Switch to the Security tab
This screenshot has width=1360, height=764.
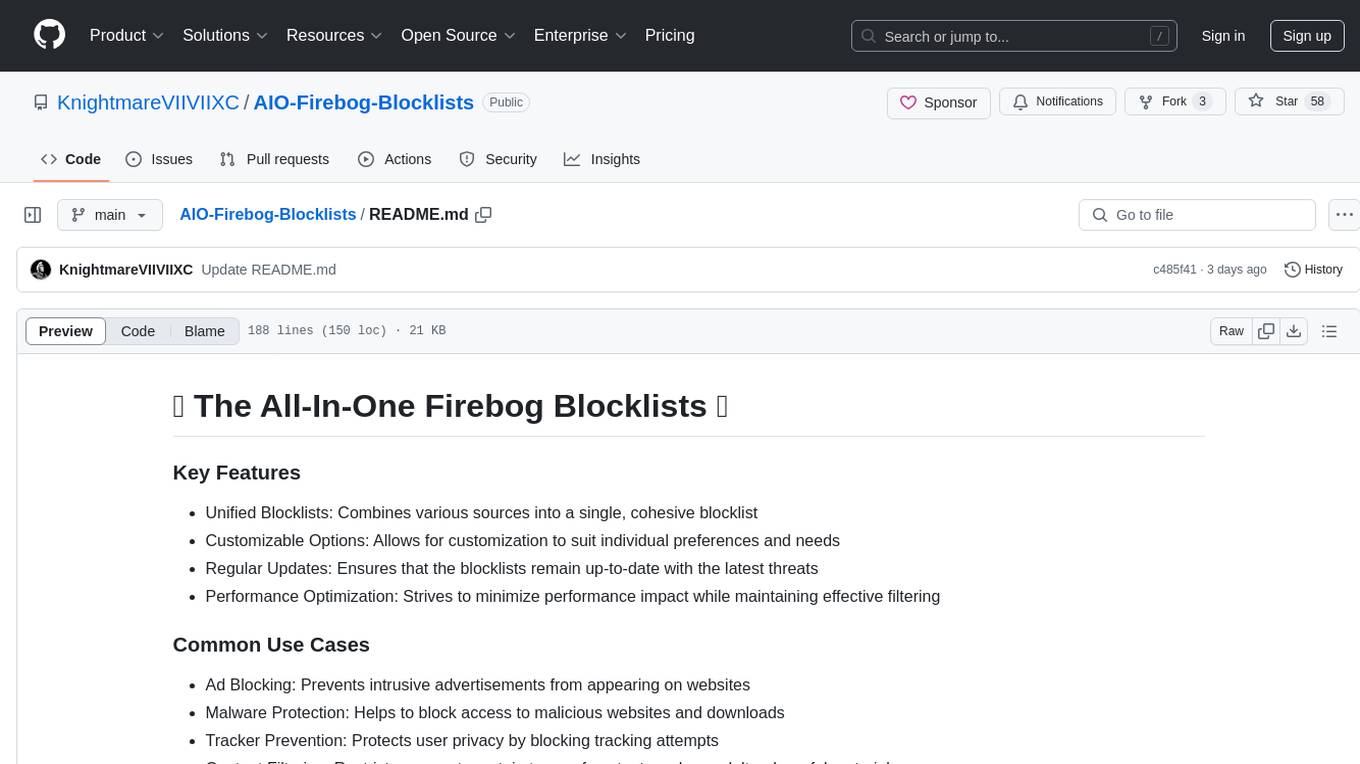click(498, 159)
